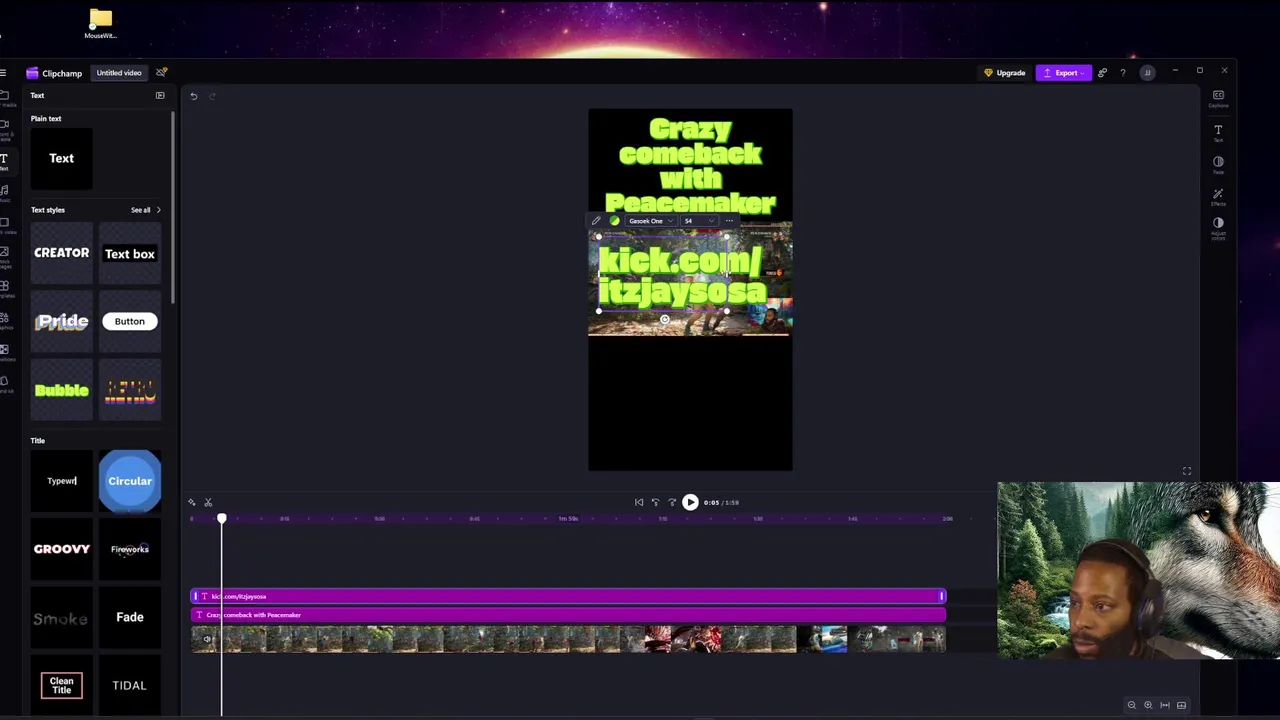Open the Text properties panel icon
Screen dimensions: 1280x720
tap(1218, 132)
